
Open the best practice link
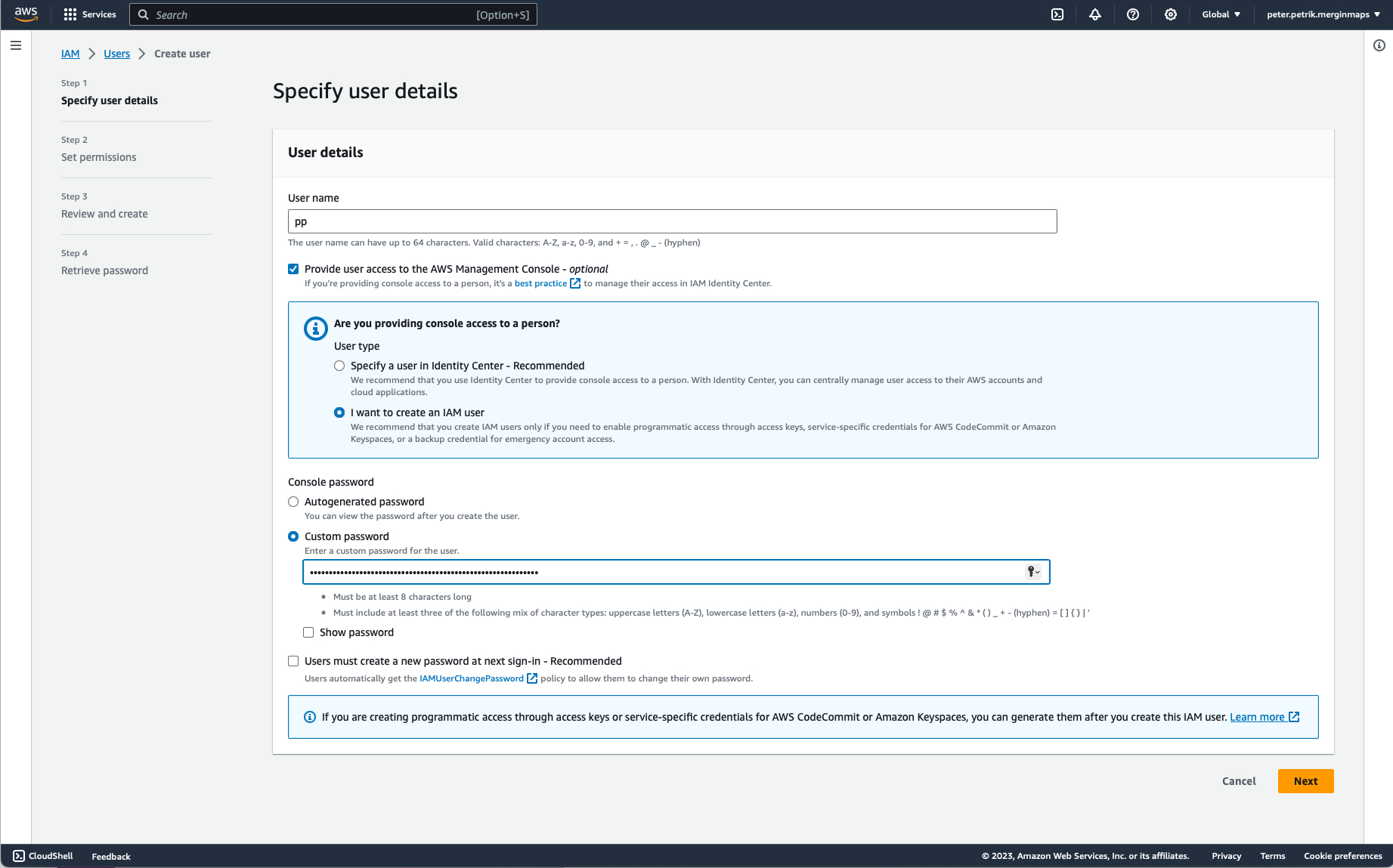[540, 283]
